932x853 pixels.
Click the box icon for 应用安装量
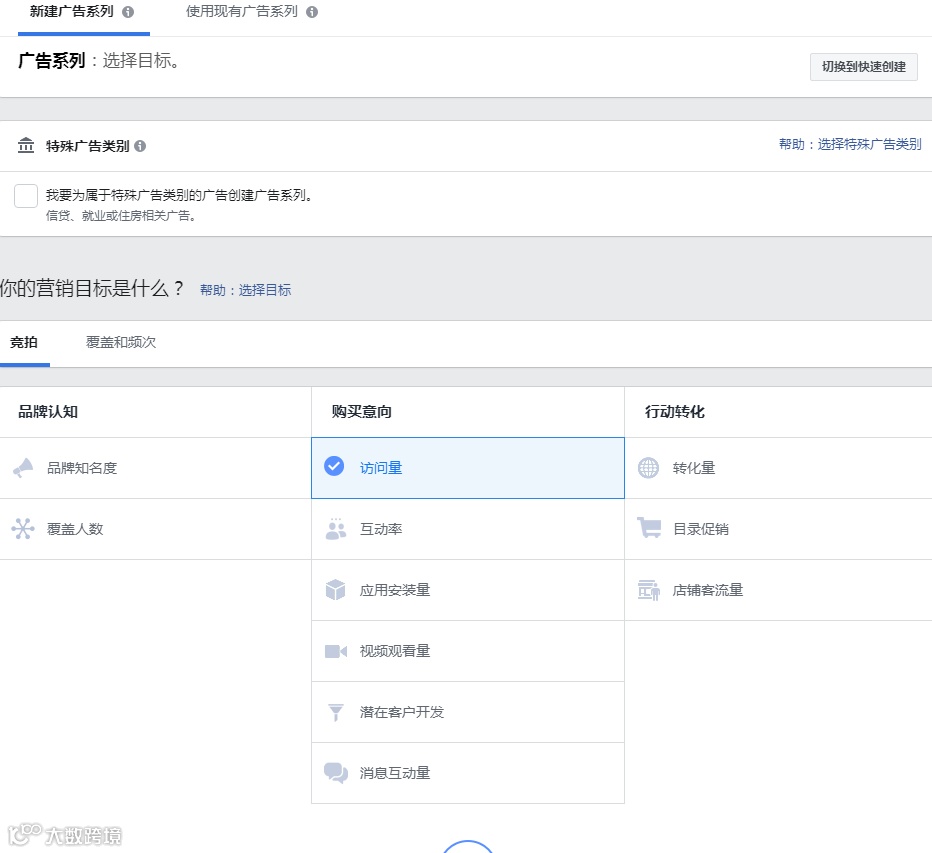[x=336, y=590]
